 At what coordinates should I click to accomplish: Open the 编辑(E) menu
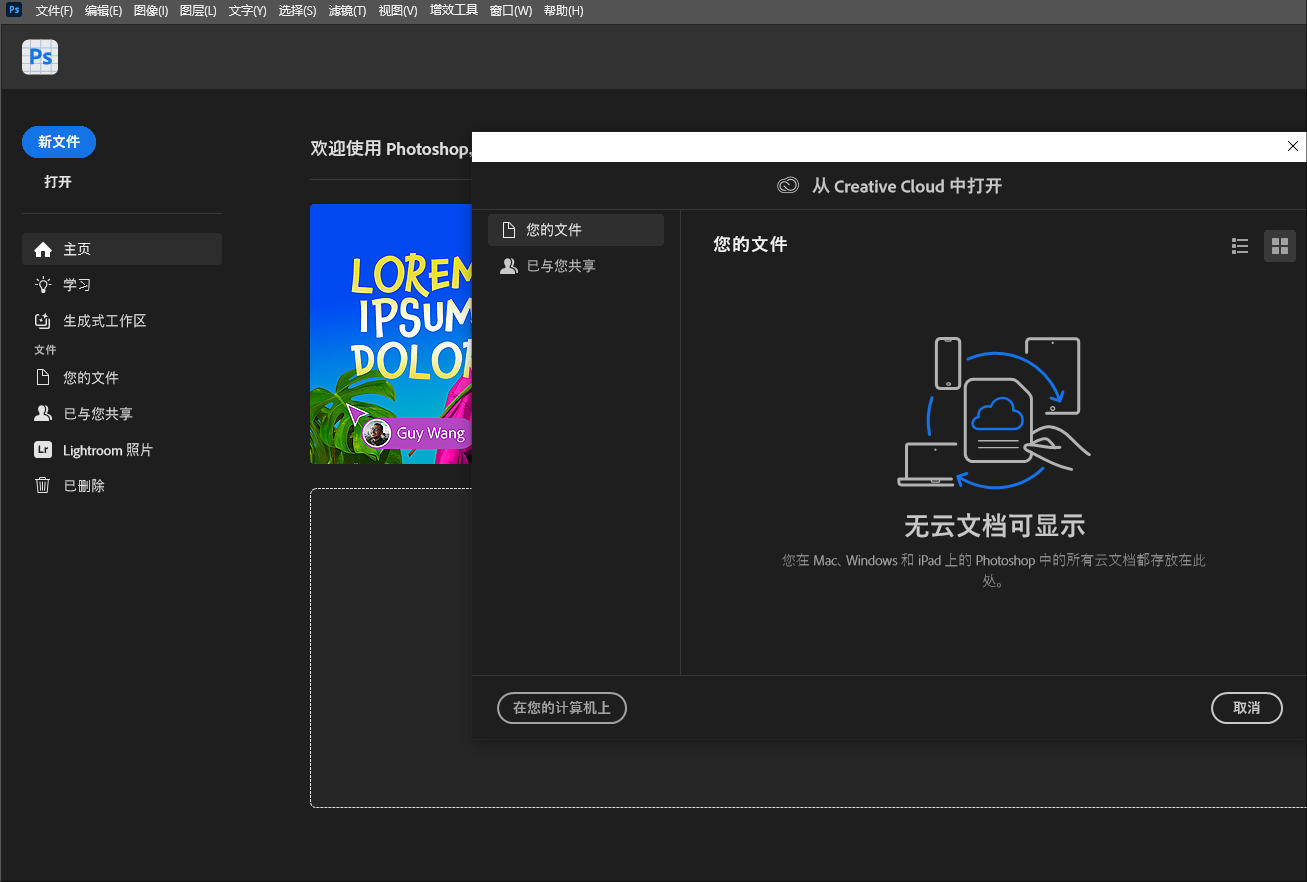point(103,11)
